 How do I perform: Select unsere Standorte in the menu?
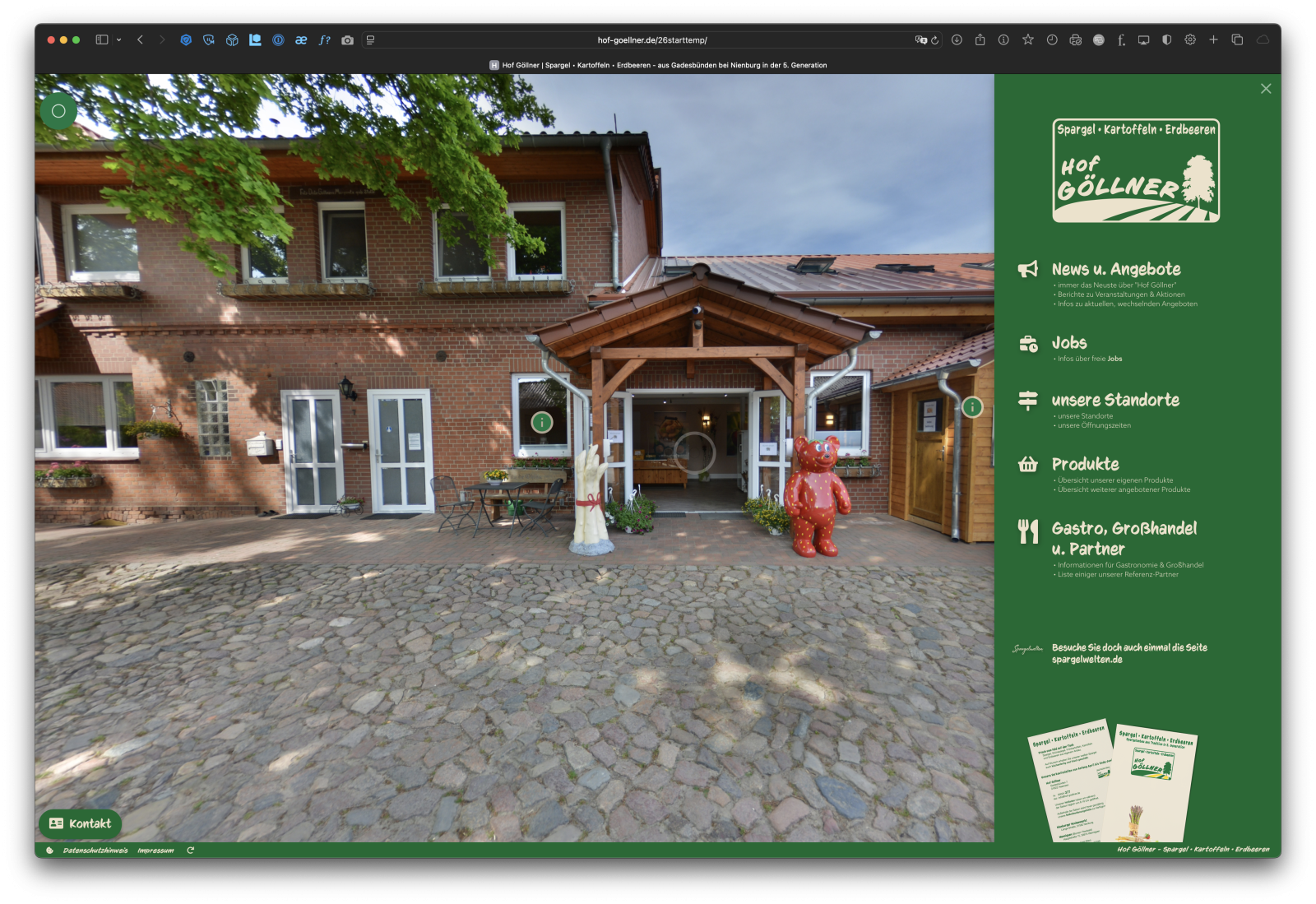(1114, 400)
